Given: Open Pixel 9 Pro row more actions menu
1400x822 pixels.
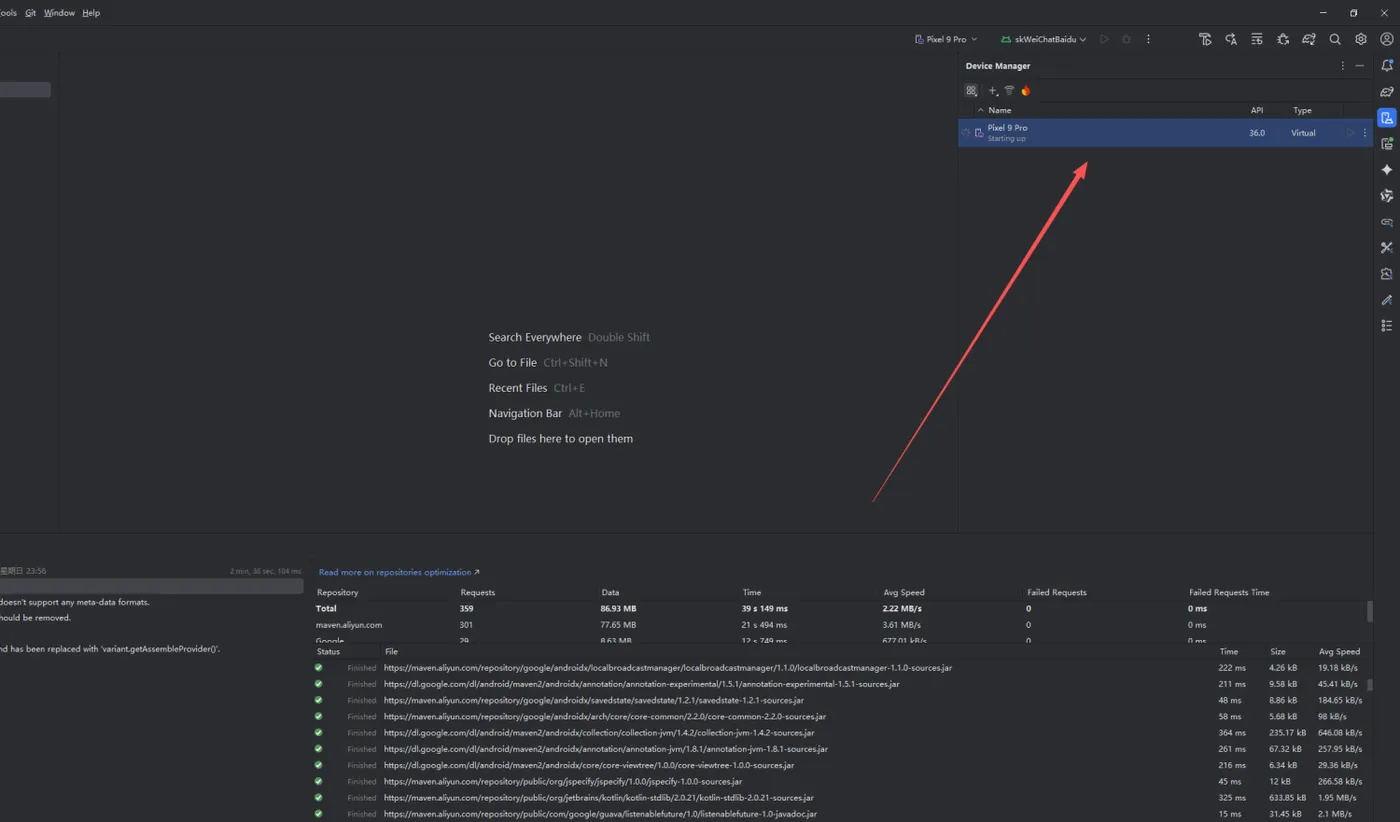Looking at the screenshot, I should point(1365,133).
